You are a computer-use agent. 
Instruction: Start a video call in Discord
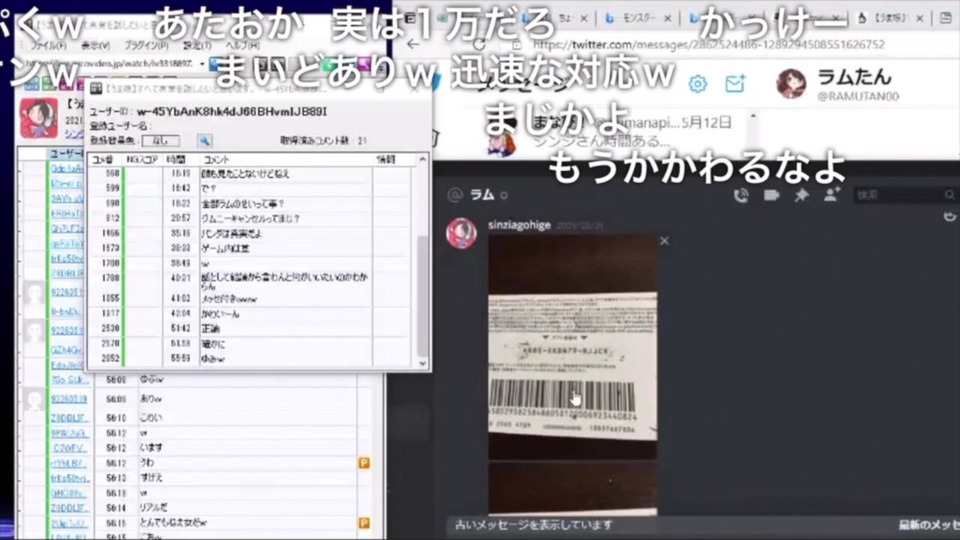click(771, 195)
